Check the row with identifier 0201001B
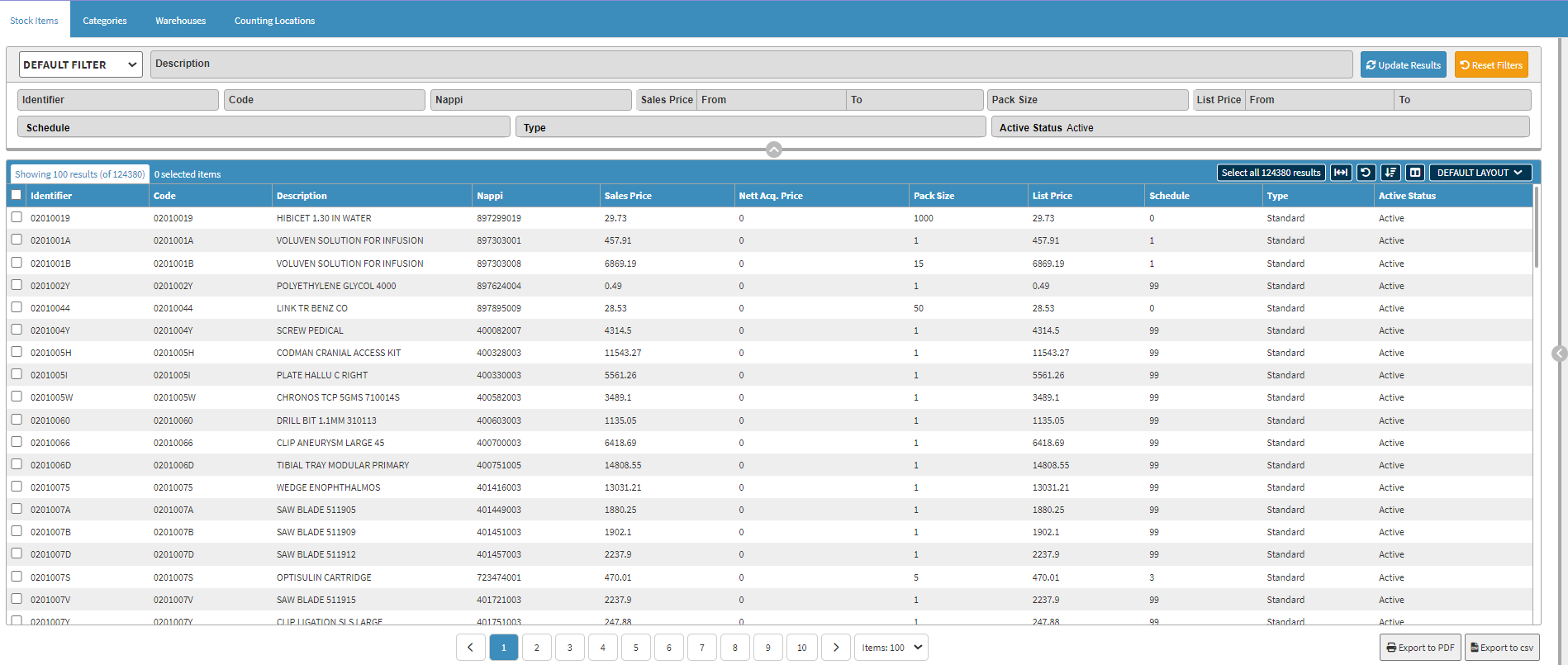This screenshot has height=665, width=1568. (17, 263)
